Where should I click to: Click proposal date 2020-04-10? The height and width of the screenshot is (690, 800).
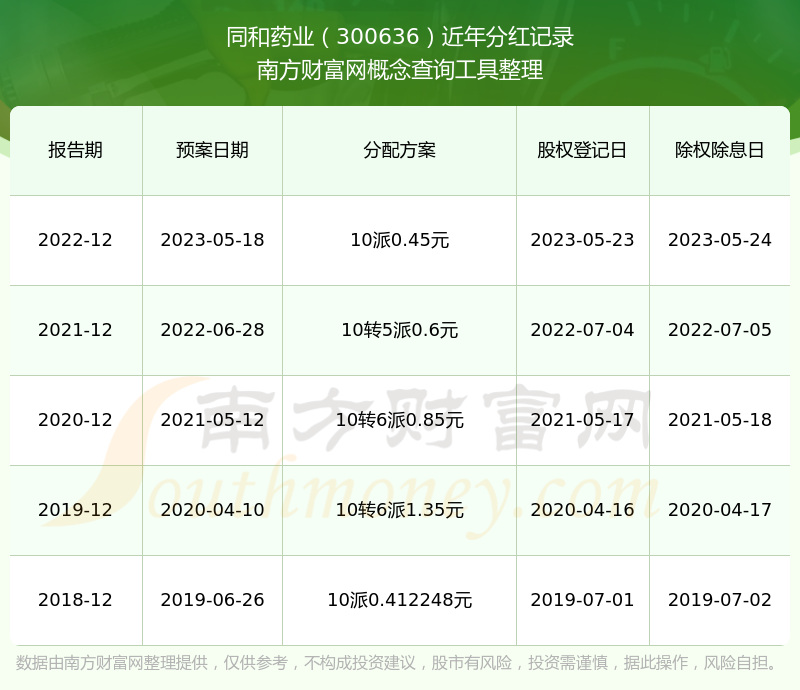[212, 509]
